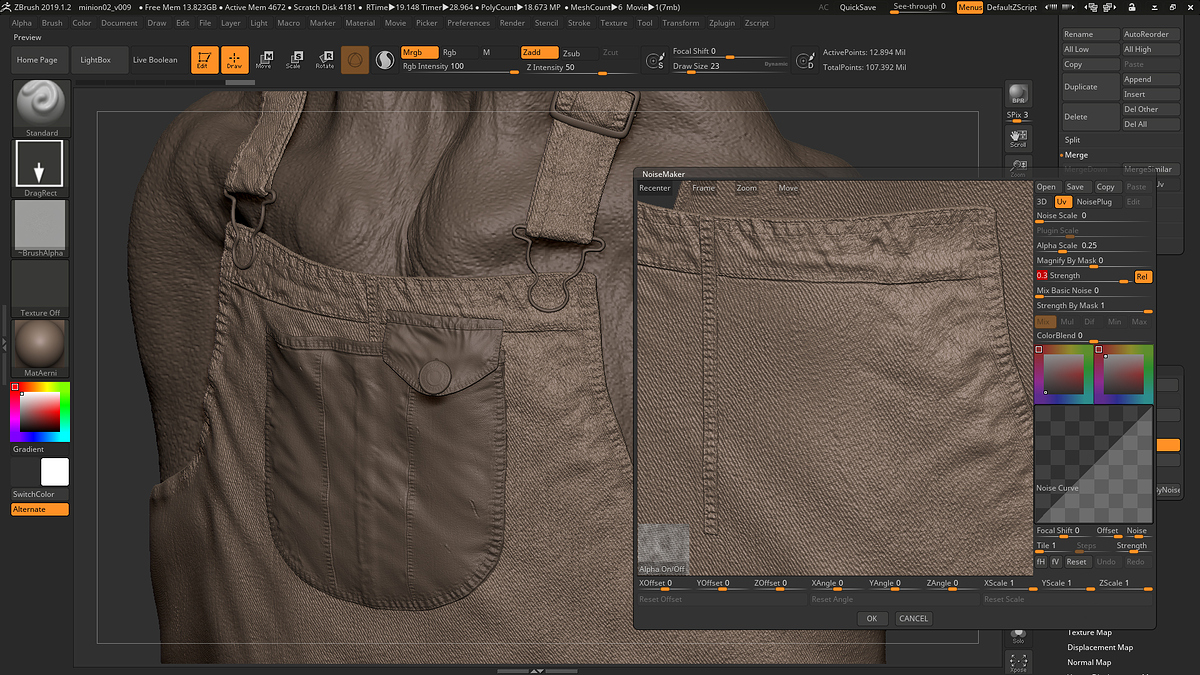Select the Mul blend mode

point(1068,322)
